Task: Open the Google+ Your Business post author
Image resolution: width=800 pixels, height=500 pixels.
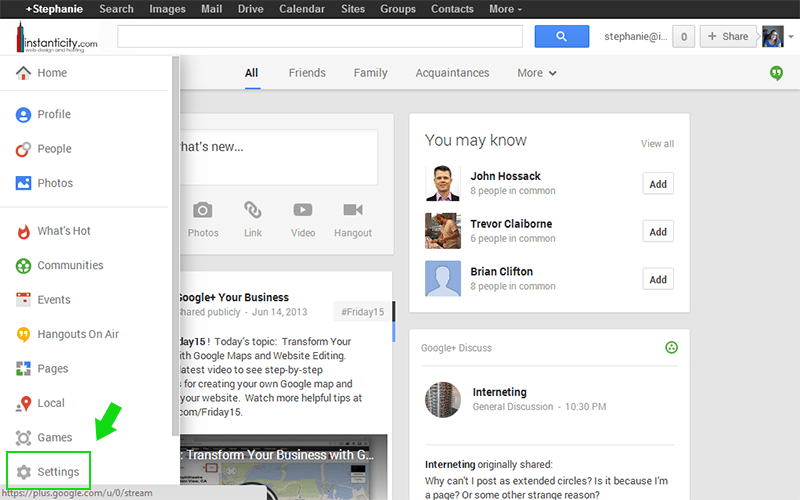Action: (234, 297)
